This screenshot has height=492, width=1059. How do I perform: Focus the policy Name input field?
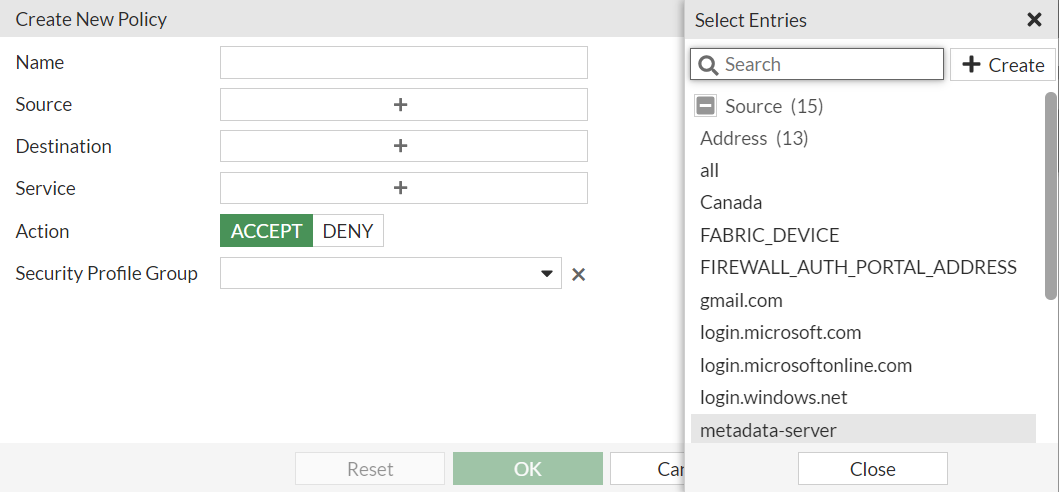403,63
